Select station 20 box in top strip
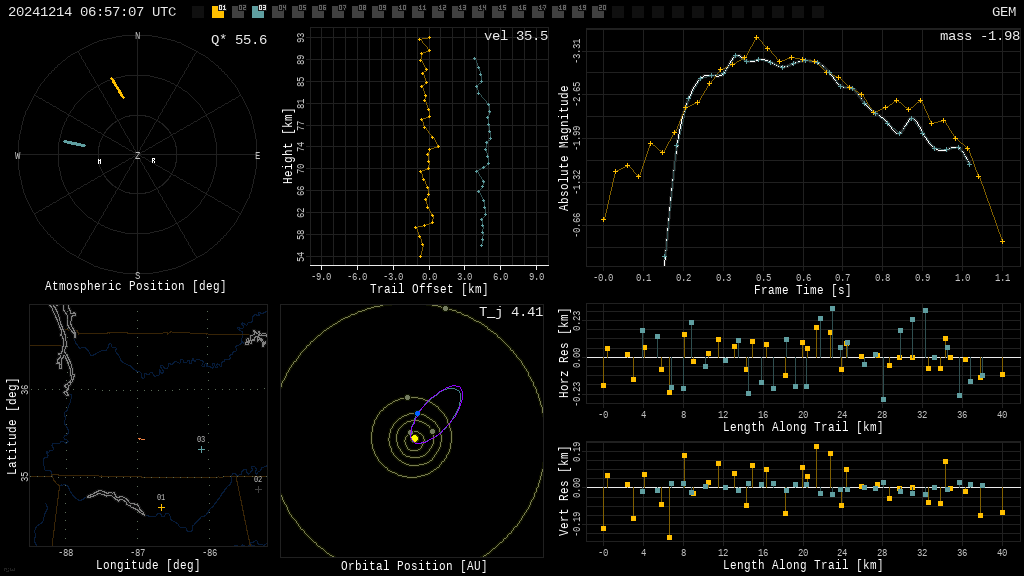The height and width of the screenshot is (576, 1024). [x=598, y=12]
